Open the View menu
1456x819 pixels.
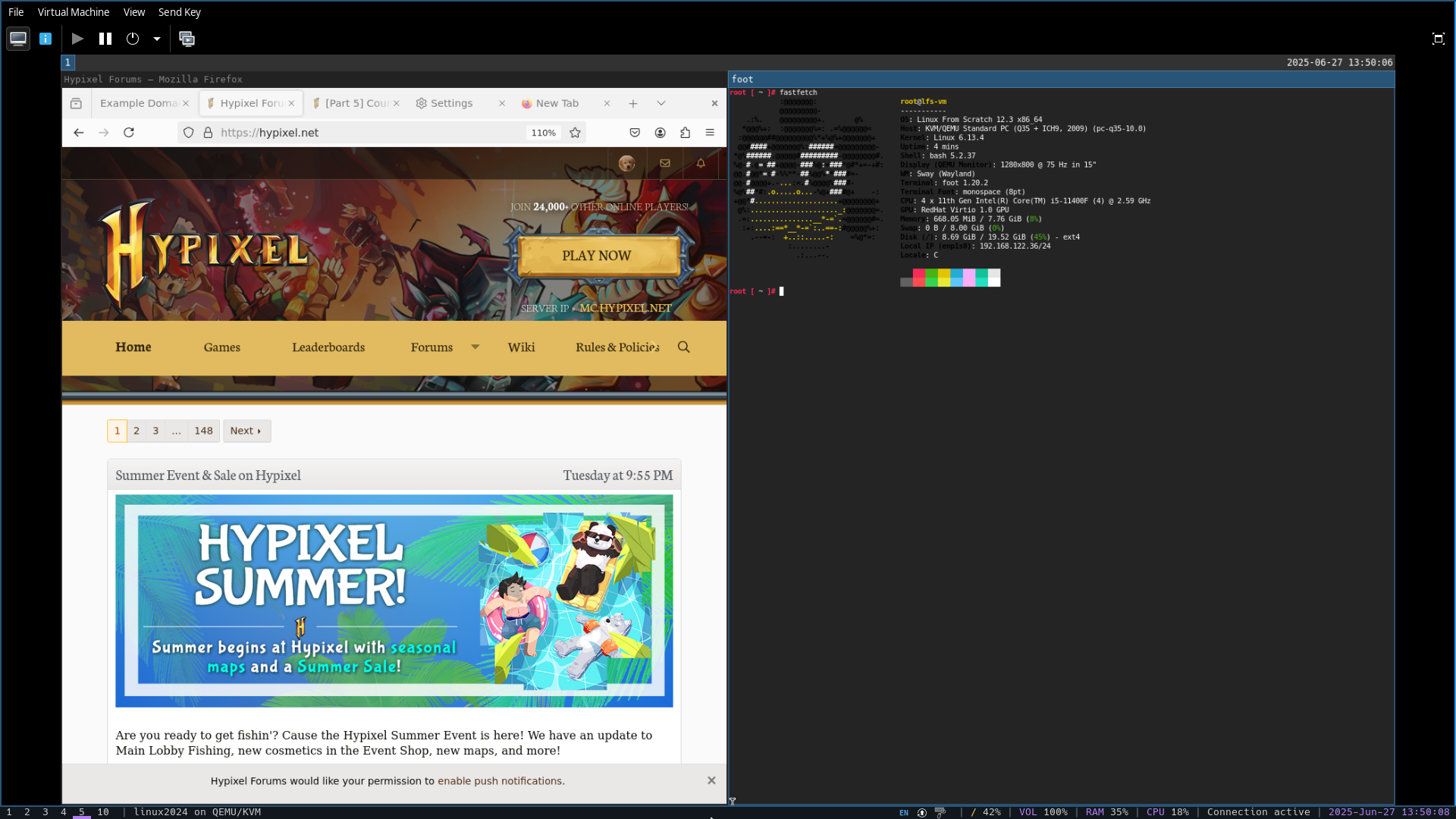point(134,12)
